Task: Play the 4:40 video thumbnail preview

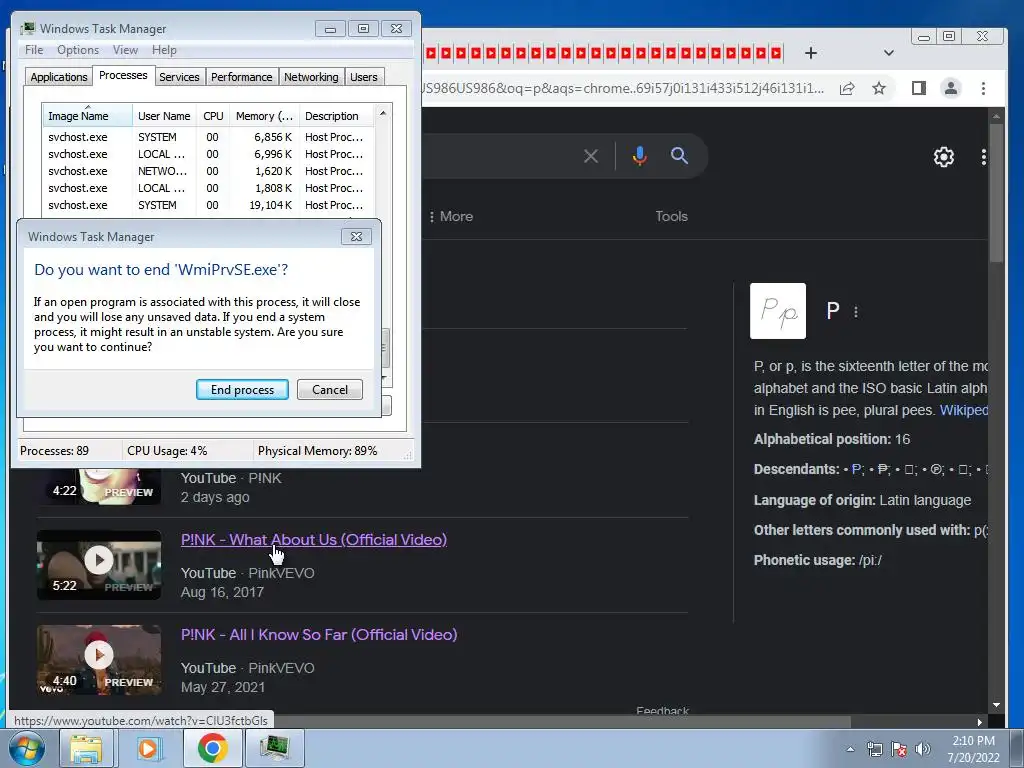Action: coord(99,660)
